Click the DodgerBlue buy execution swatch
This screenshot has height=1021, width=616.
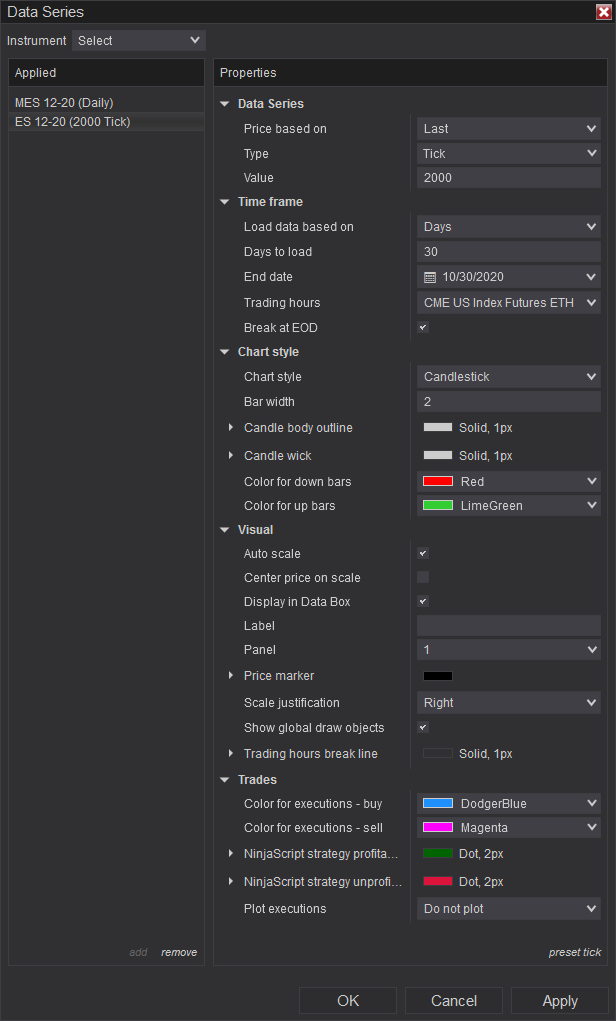[x=438, y=804]
